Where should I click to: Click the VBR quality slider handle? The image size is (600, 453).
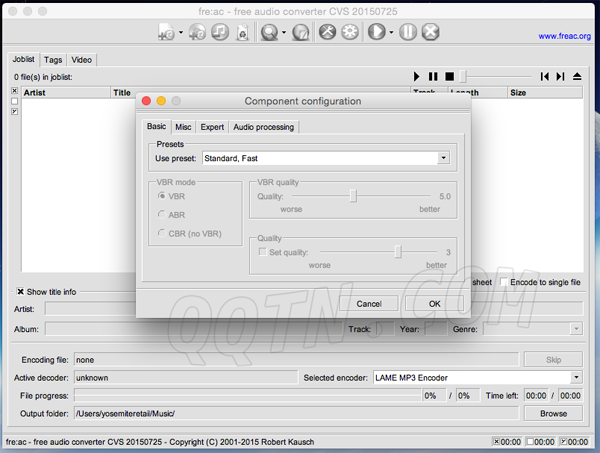(353, 197)
